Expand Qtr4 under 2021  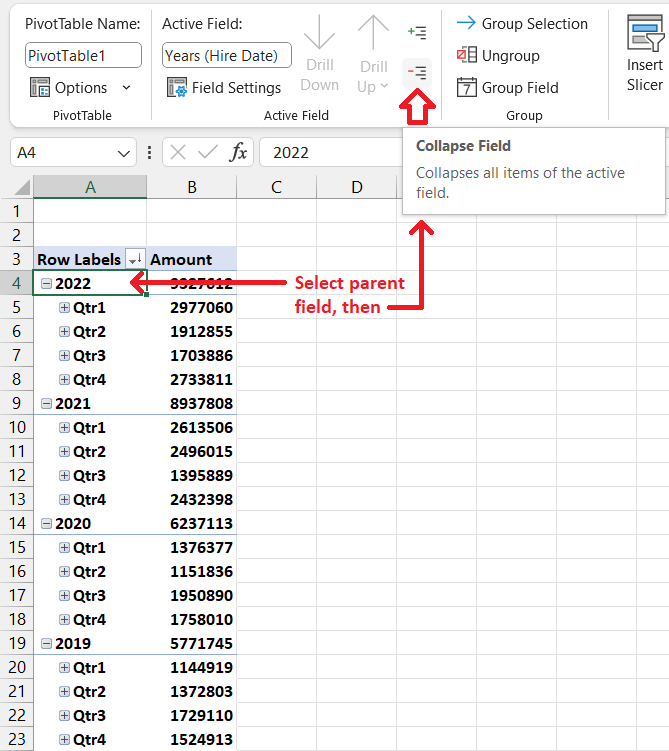tap(64, 500)
